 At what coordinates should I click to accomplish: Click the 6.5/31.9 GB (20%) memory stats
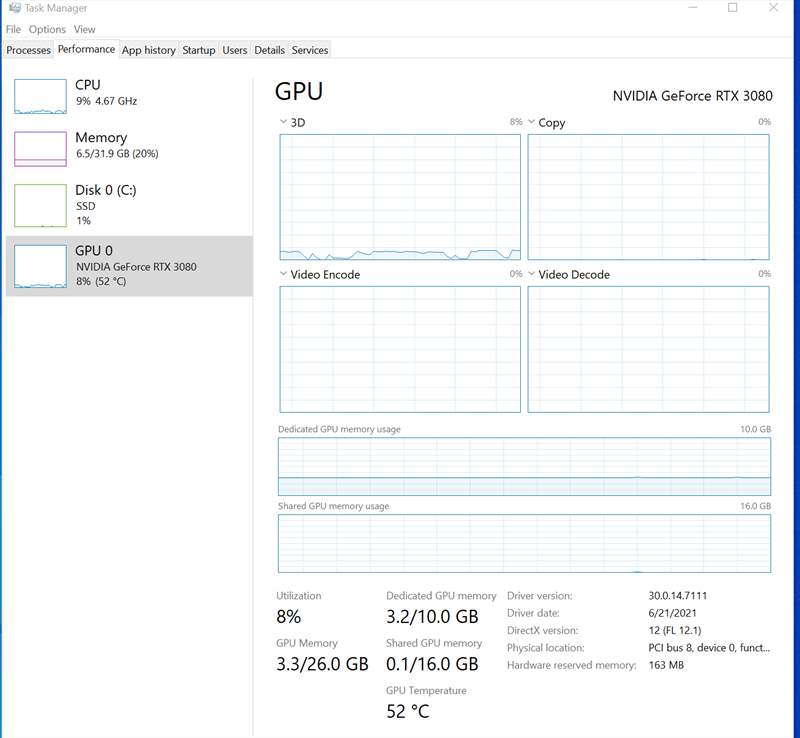click(x=117, y=154)
